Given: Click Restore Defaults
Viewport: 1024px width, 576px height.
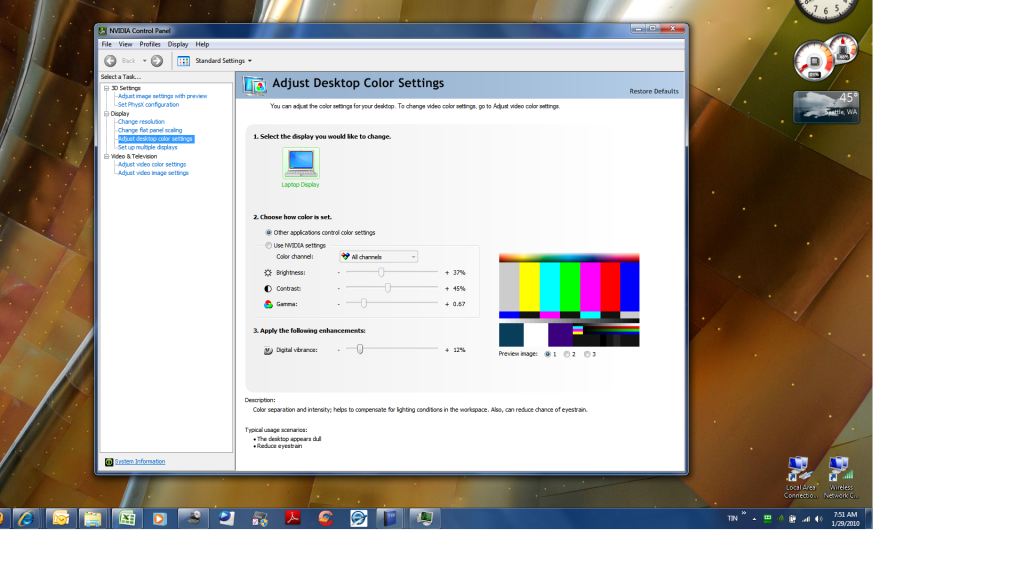Looking at the screenshot, I should [654, 91].
